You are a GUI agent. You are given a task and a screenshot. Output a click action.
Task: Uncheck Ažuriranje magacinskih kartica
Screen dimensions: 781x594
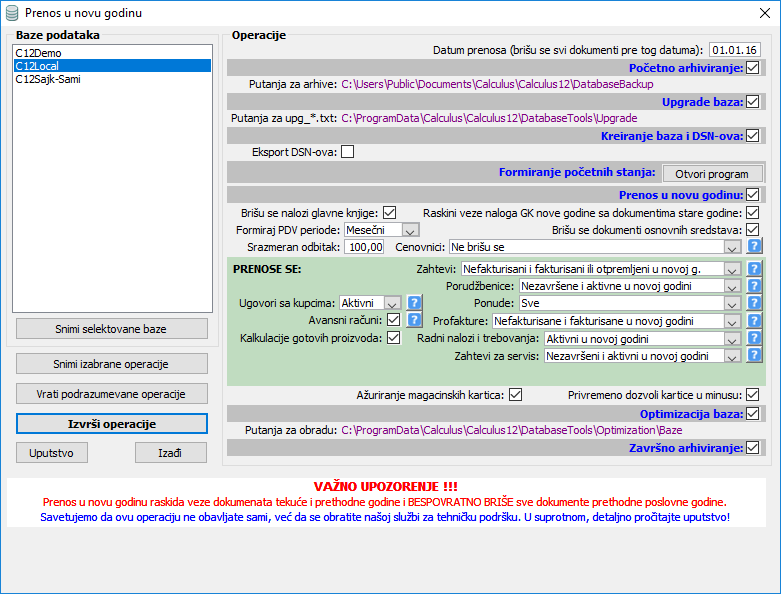tap(515, 395)
